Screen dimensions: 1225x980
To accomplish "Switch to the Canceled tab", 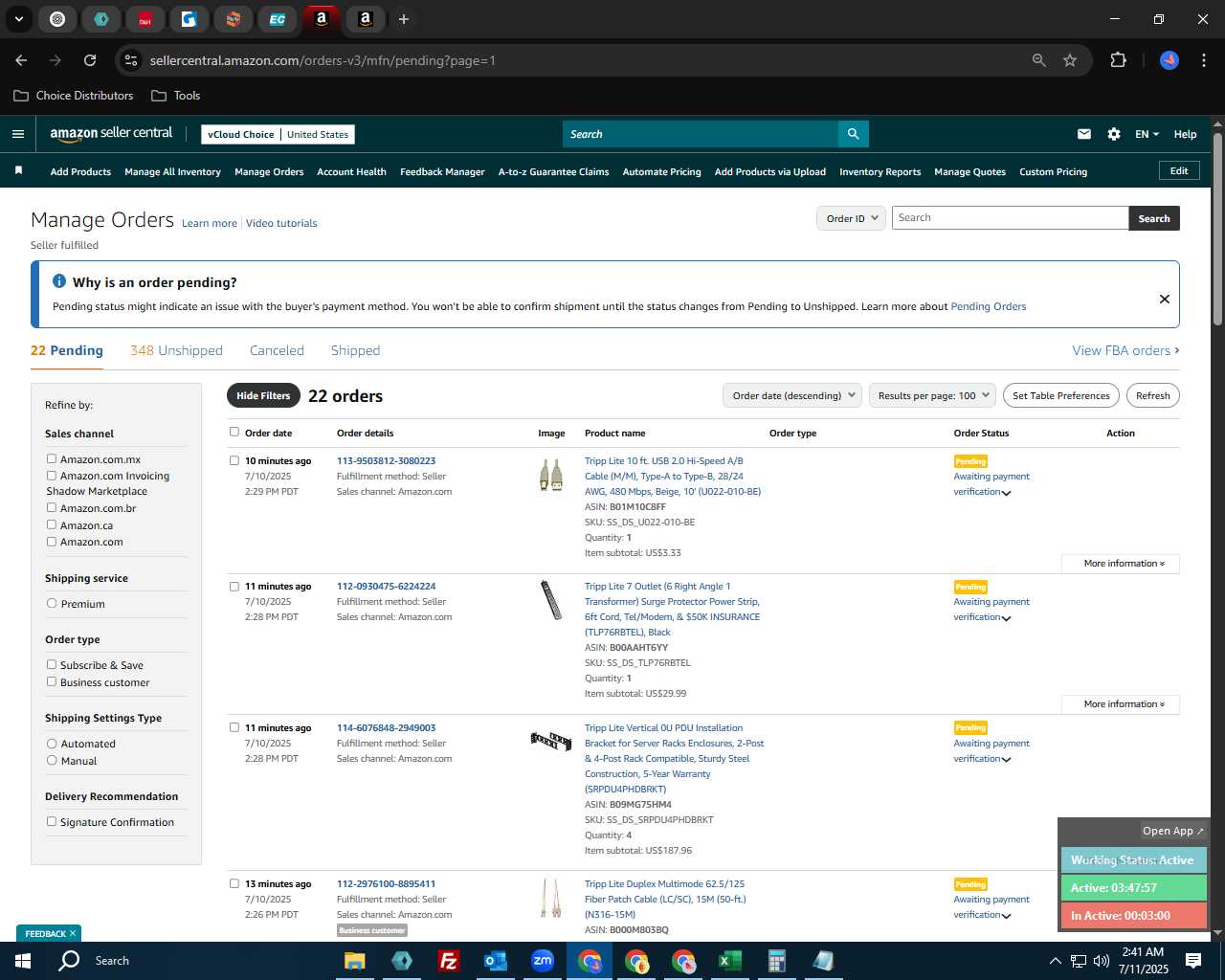I will point(277,350).
